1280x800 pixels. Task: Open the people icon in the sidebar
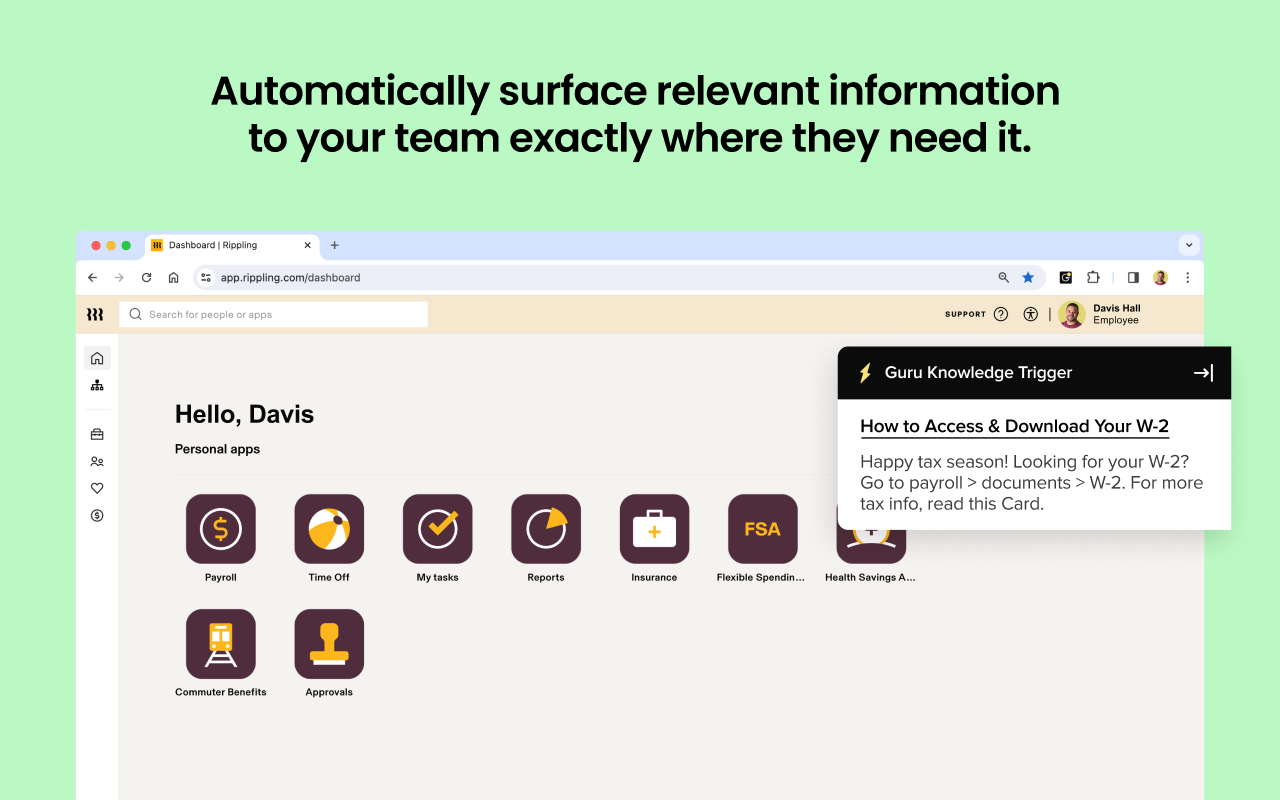(x=97, y=462)
